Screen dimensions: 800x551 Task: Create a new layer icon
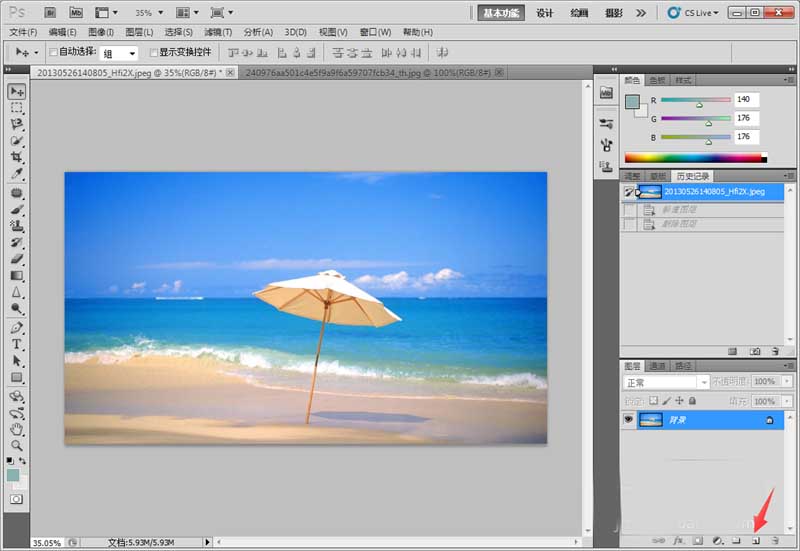click(756, 540)
